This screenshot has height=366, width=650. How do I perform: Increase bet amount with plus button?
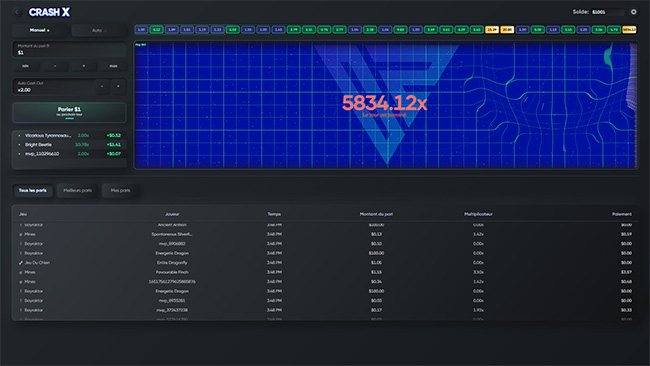click(x=84, y=66)
